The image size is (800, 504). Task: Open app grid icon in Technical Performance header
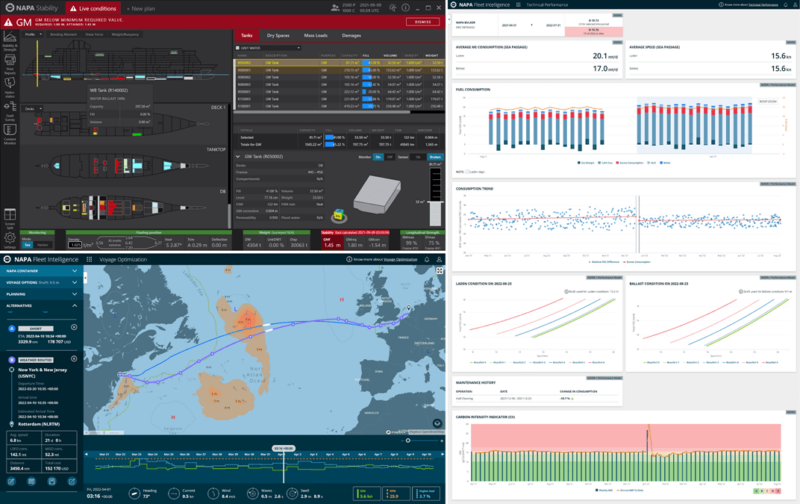(x=518, y=5)
